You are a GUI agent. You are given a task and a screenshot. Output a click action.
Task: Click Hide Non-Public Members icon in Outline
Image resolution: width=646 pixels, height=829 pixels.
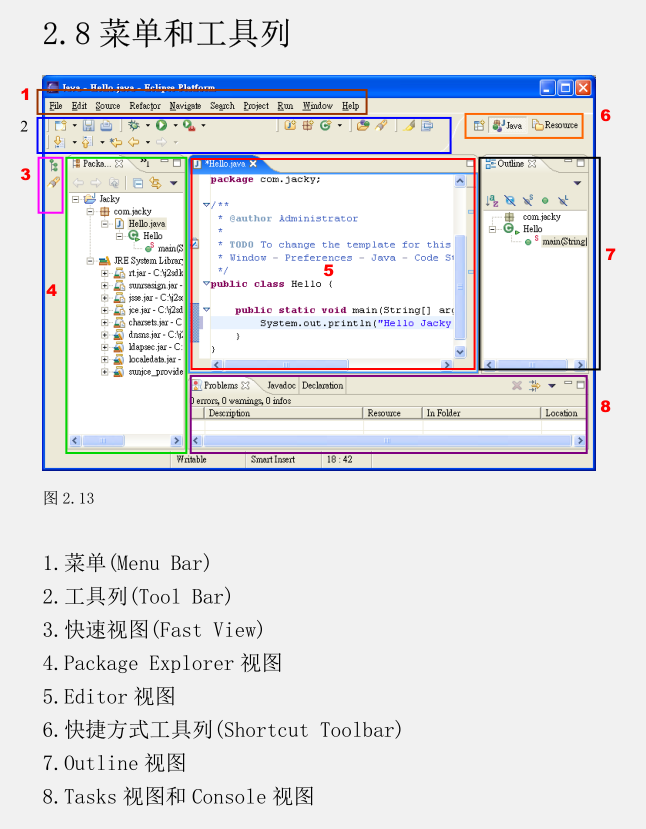545,200
